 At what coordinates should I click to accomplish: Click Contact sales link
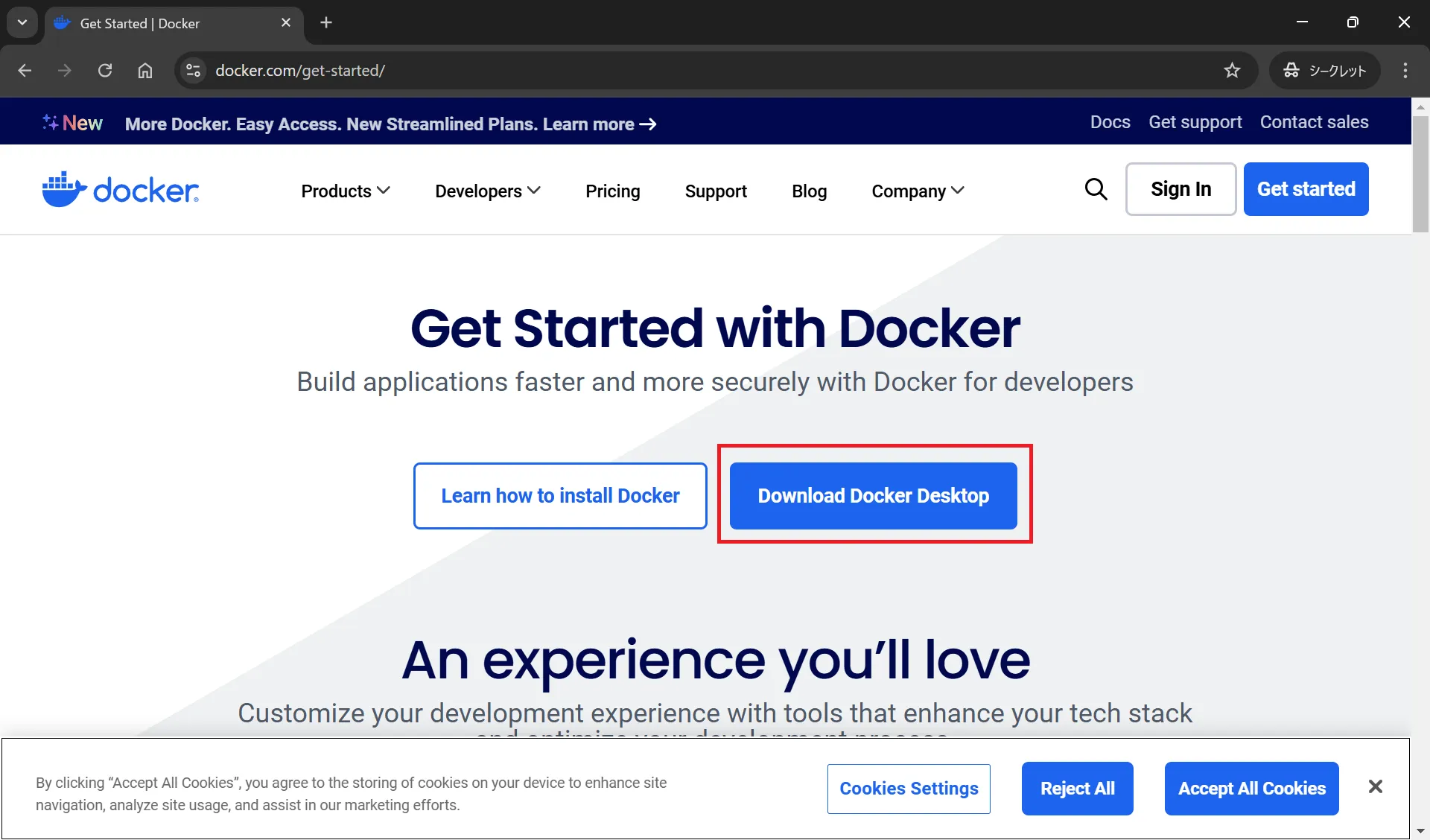pyautogui.click(x=1315, y=122)
